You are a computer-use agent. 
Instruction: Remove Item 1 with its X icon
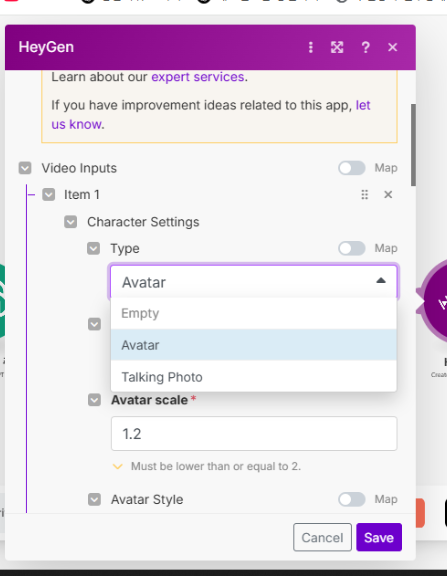click(388, 195)
